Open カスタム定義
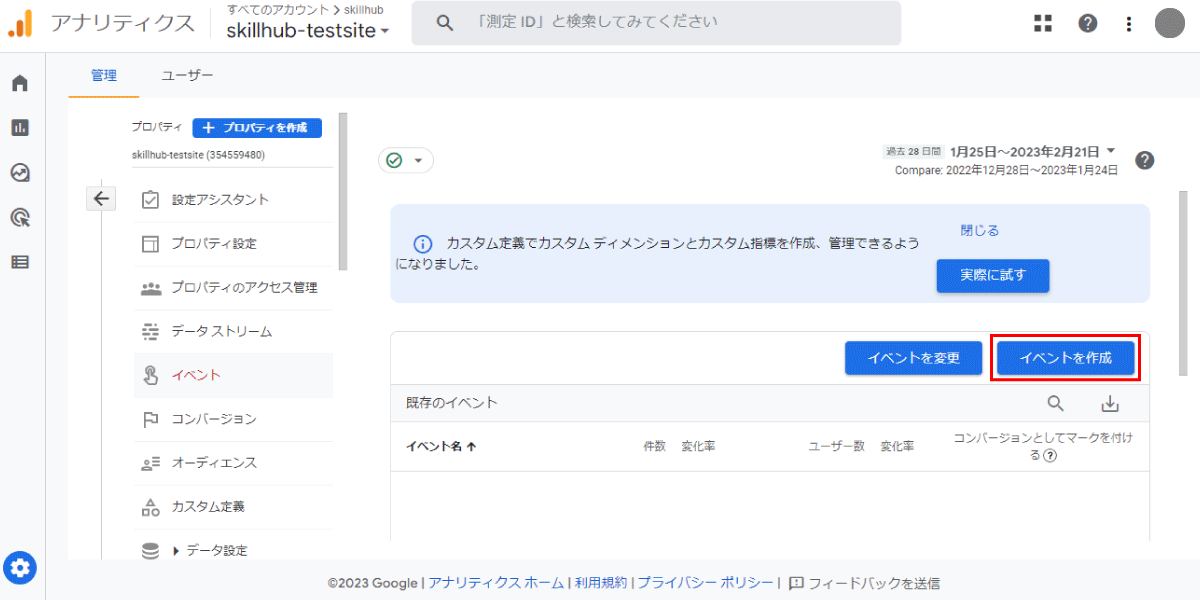This screenshot has width=1200, height=600. click(x=233, y=507)
